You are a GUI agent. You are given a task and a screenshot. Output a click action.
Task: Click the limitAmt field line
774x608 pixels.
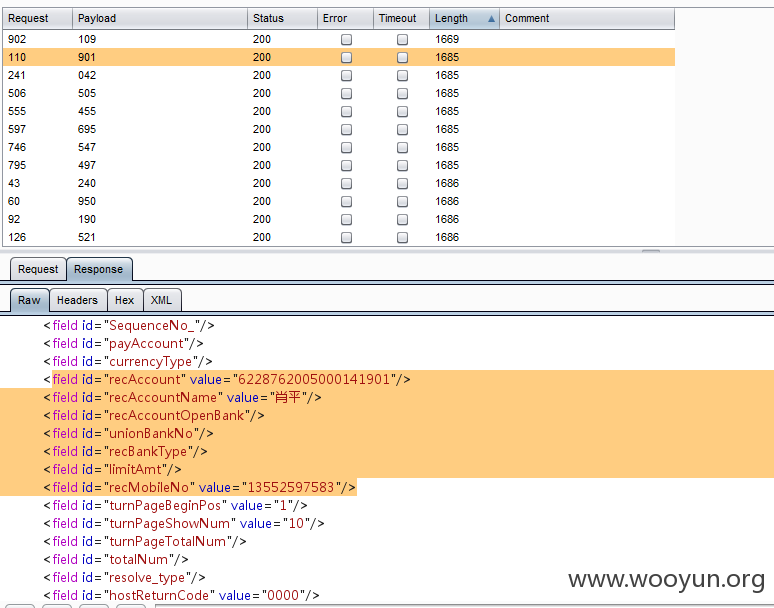113,469
